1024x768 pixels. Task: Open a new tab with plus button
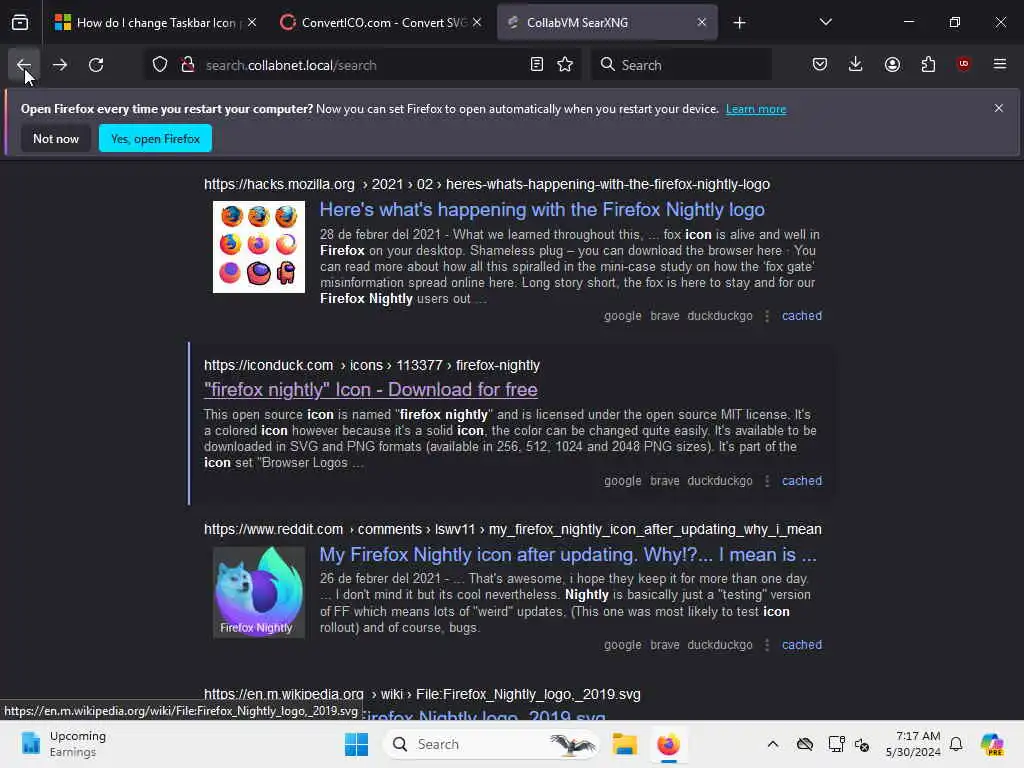[x=739, y=23]
